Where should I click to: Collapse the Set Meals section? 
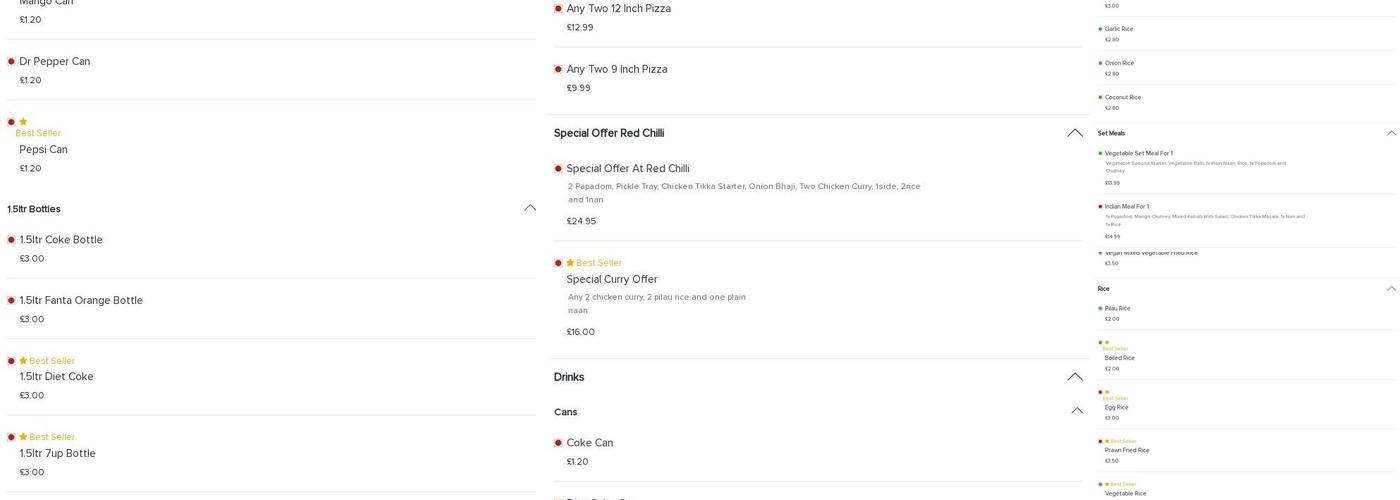point(1391,133)
